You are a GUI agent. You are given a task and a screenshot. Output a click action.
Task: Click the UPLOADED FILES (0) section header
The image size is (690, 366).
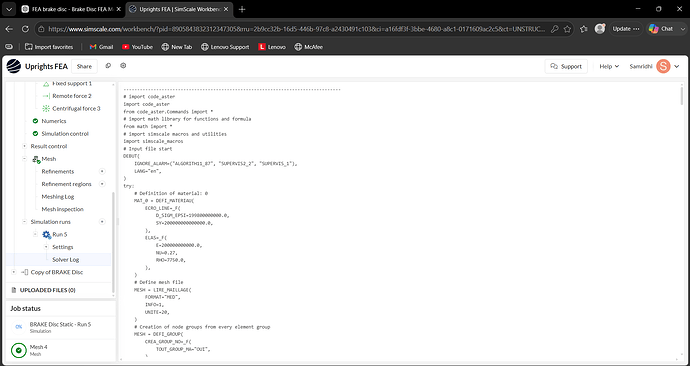click(48, 290)
